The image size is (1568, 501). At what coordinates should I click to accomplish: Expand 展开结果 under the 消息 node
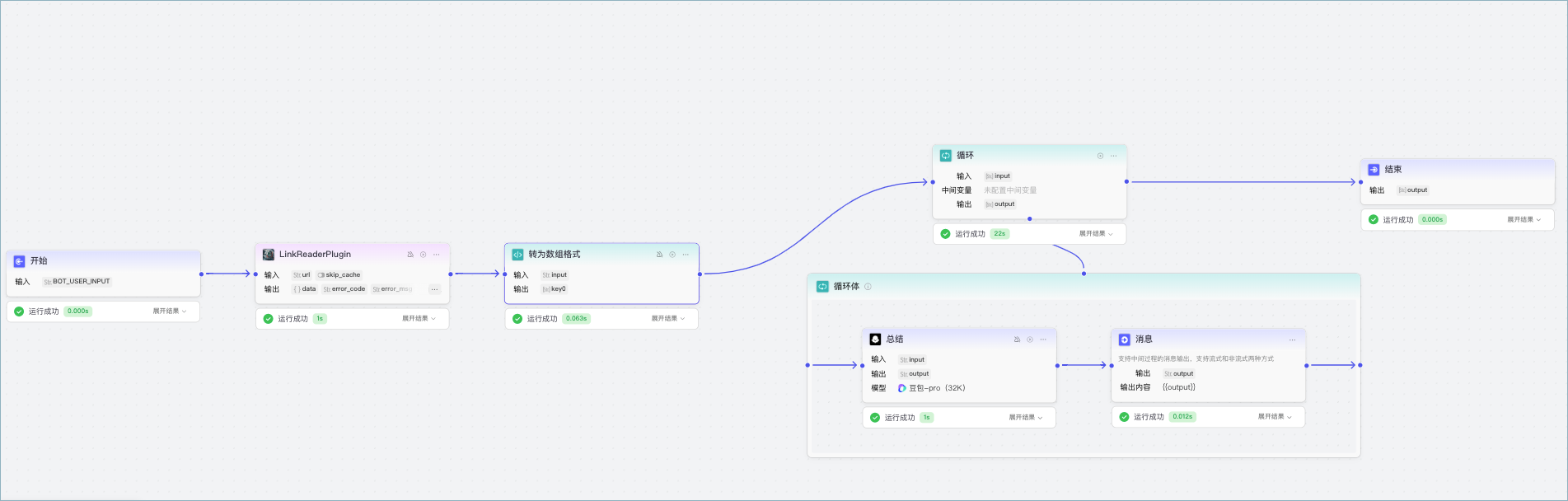click(x=1274, y=417)
